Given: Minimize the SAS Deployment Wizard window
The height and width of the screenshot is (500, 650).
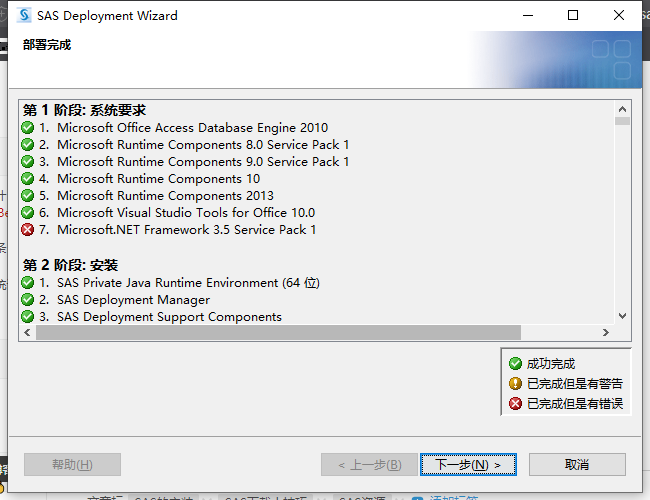Looking at the screenshot, I should [x=528, y=15].
